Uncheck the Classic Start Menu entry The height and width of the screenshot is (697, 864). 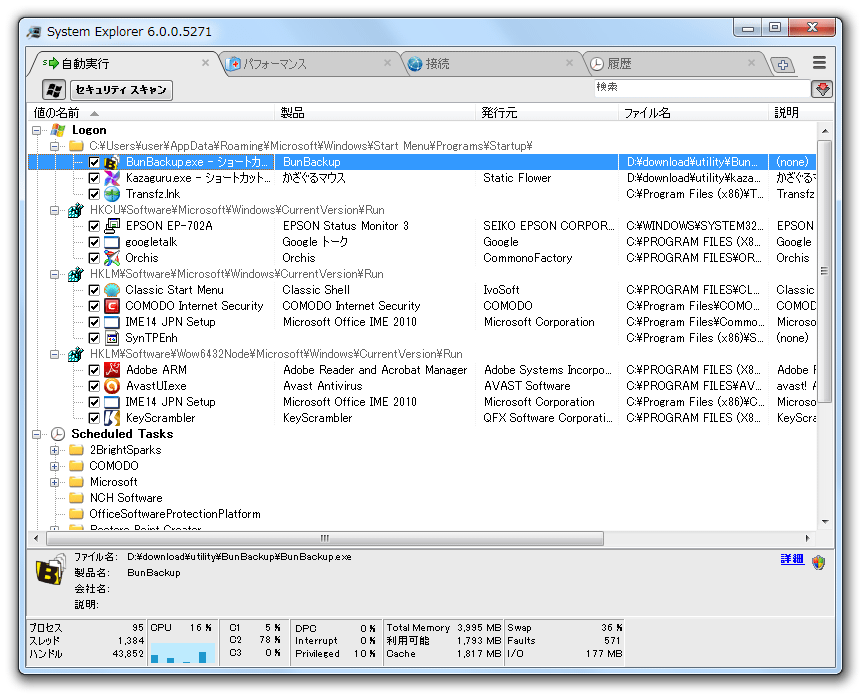point(94,290)
